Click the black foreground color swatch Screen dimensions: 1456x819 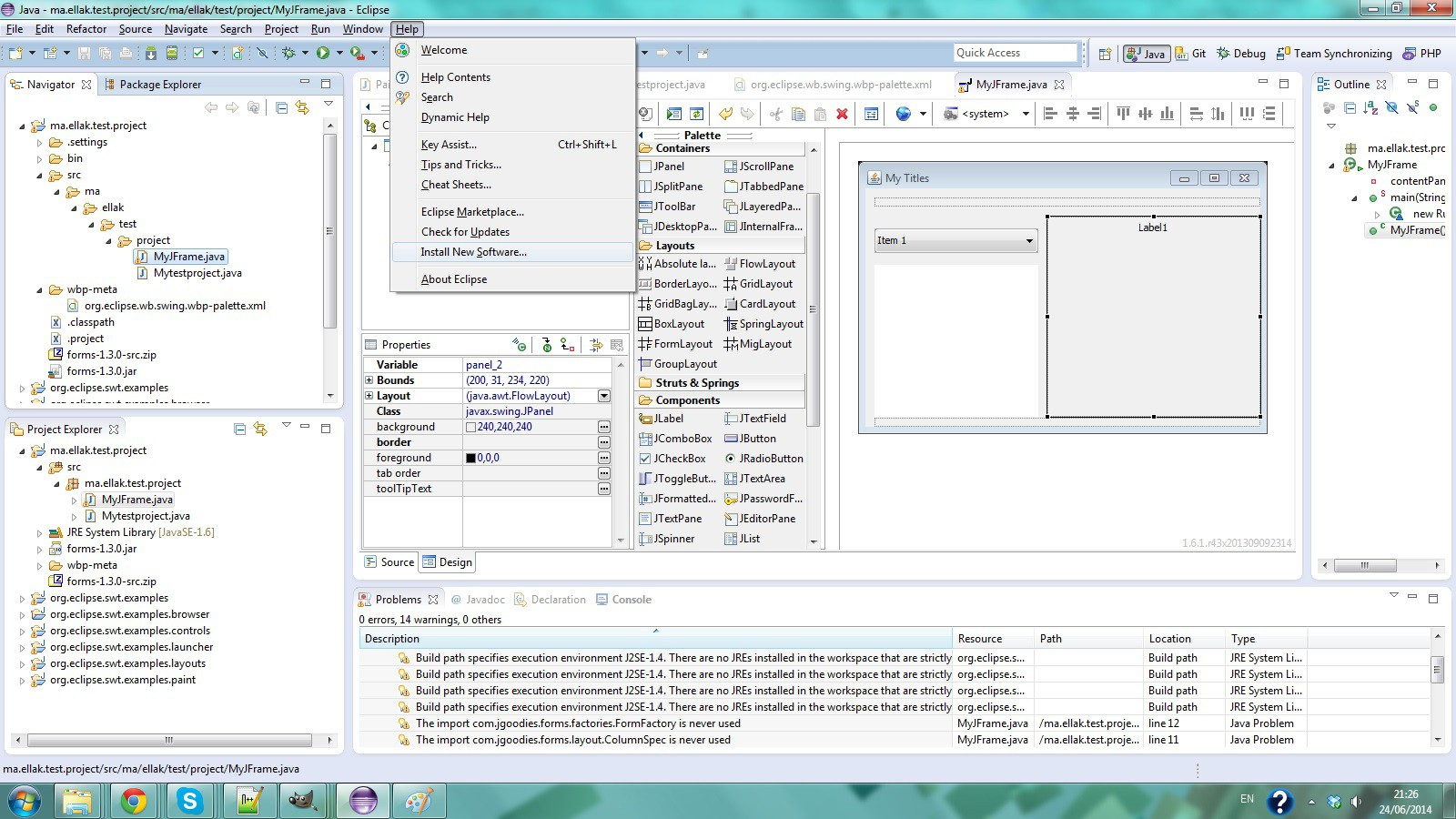click(x=470, y=458)
